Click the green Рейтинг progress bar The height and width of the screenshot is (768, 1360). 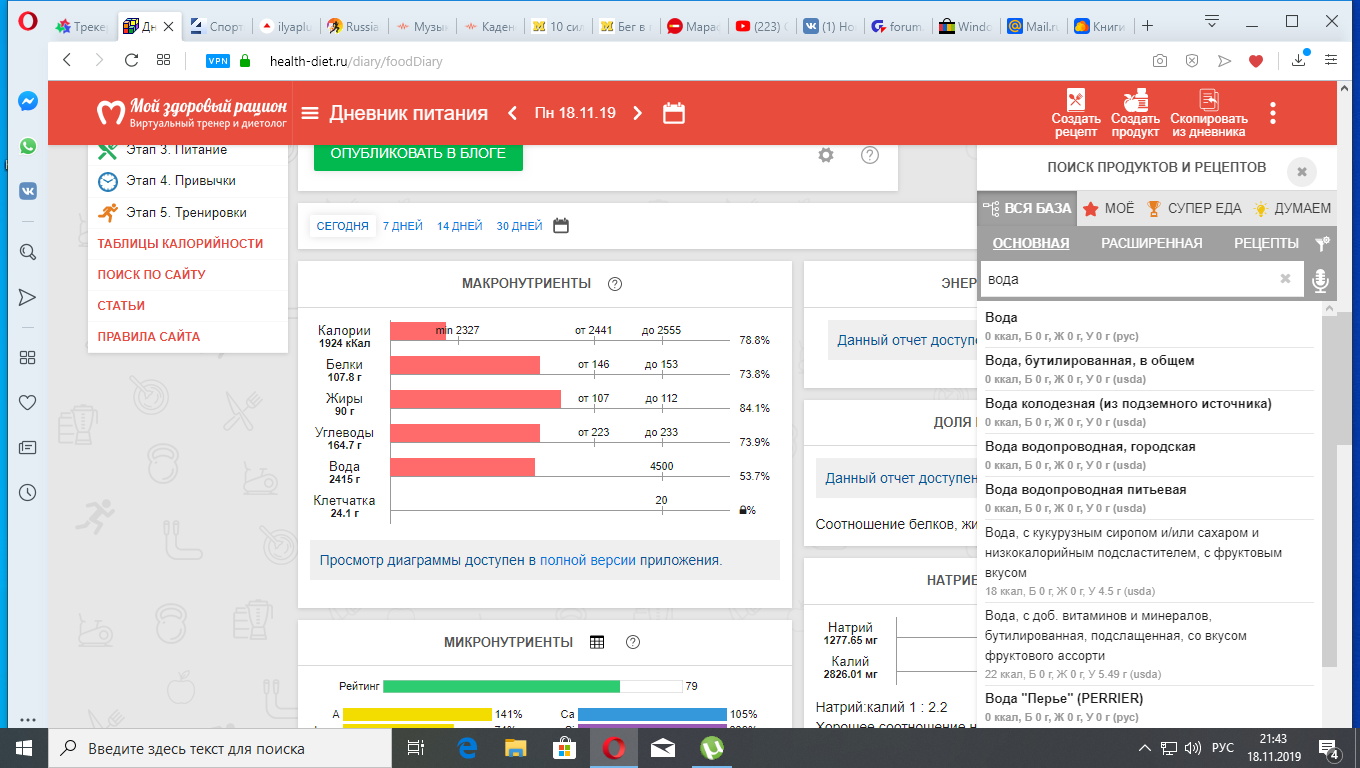tap(501, 687)
